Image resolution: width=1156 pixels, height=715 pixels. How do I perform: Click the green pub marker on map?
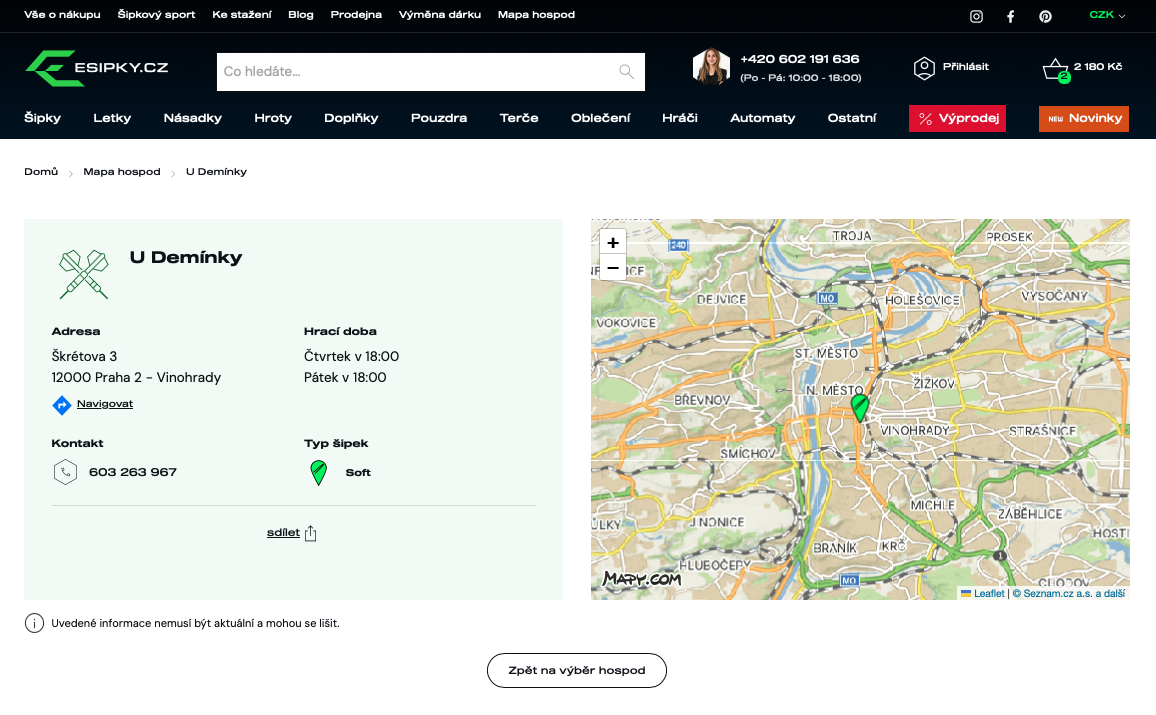pyautogui.click(x=859, y=407)
